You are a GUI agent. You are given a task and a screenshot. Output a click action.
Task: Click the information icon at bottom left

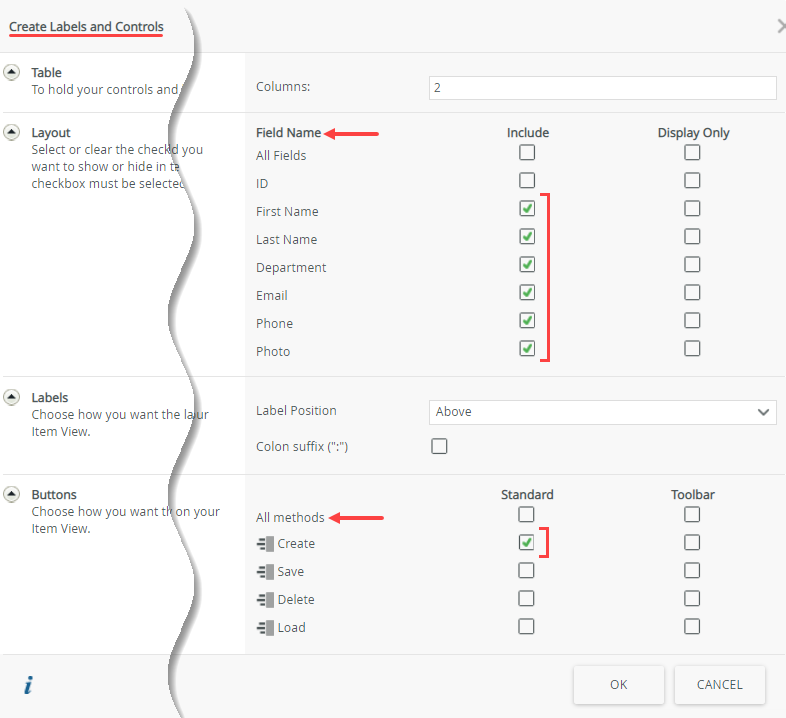(29, 685)
